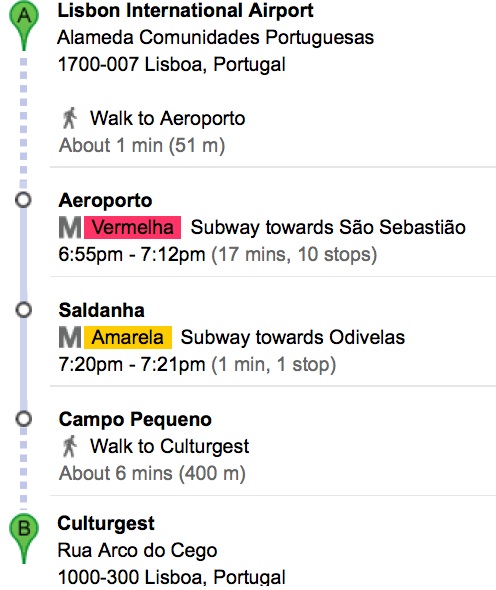
Task: Click the Campo Pequeno stop circle marker
Action: point(23,419)
